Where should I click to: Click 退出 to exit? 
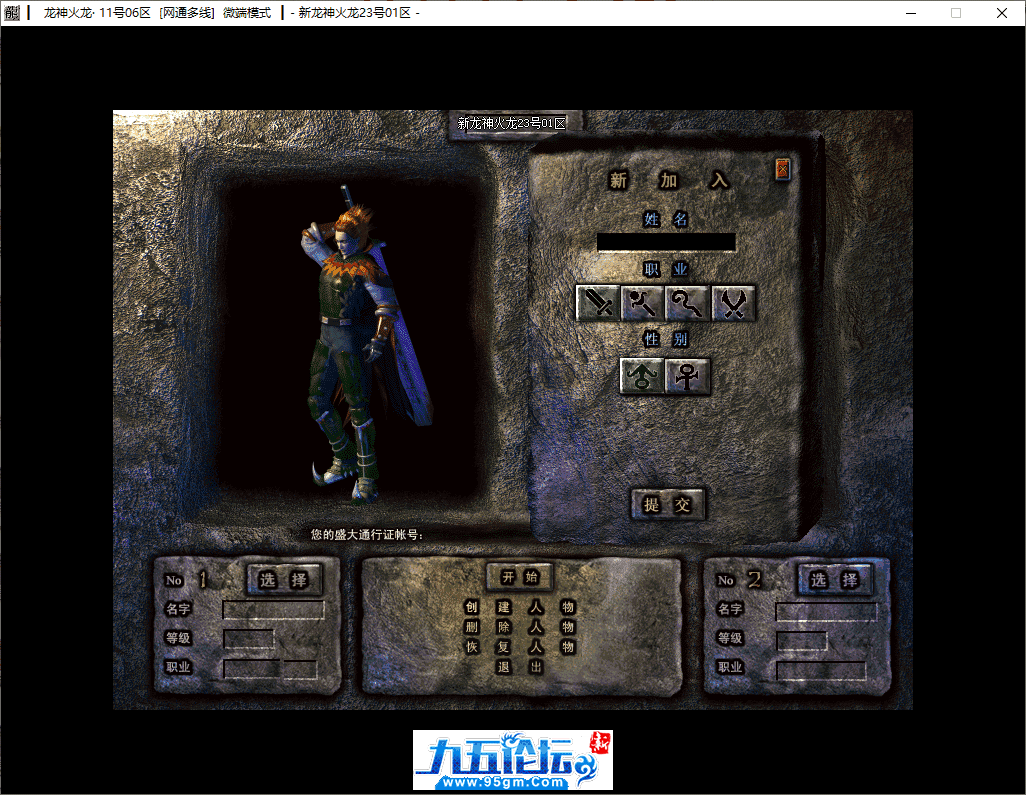click(x=520, y=667)
